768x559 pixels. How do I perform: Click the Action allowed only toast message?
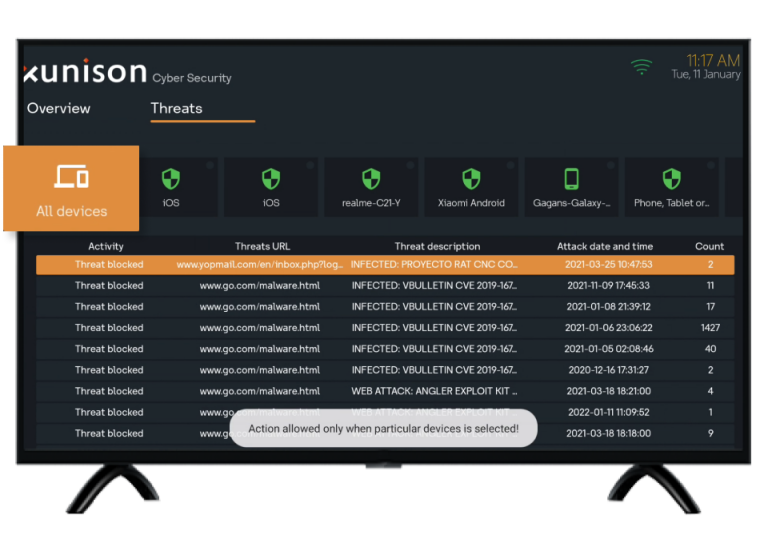point(384,428)
